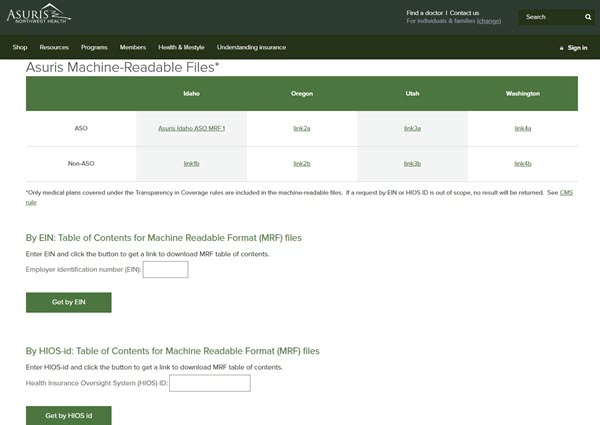
Task: Click the By HIOS-id section heading
Action: [173, 351]
